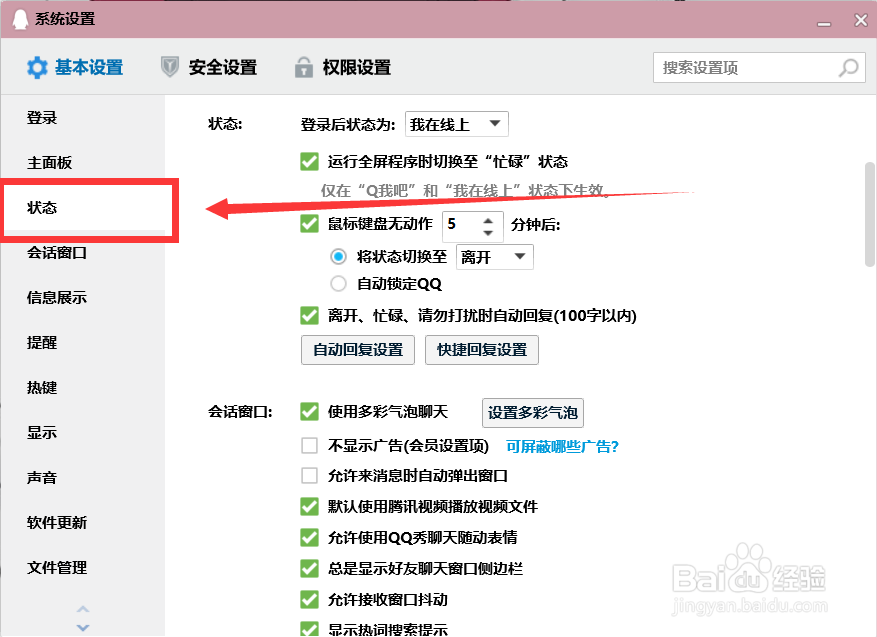Image resolution: width=877 pixels, height=637 pixels.
Task: Uncheck 使用多彩气泡聊天
Action: [x=310, y=412]
